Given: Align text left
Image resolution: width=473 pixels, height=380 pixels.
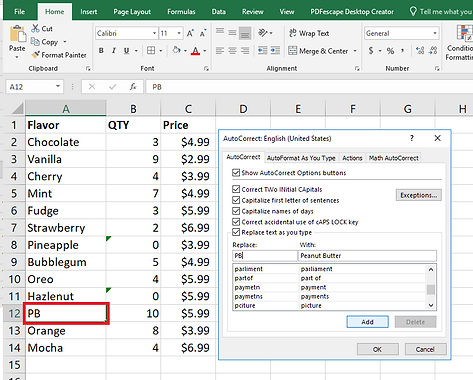Looking at the screenshot, I should [x=220, y=51].
